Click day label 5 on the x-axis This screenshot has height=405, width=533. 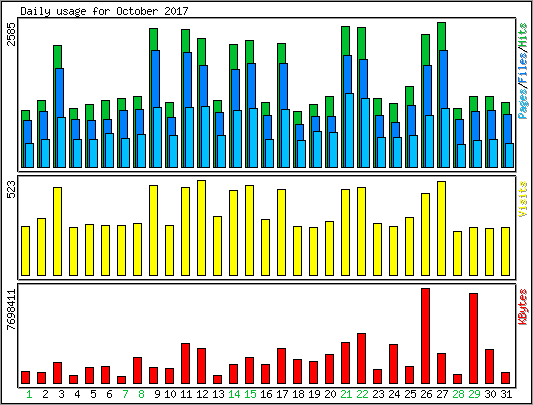(x=93, y=394)
